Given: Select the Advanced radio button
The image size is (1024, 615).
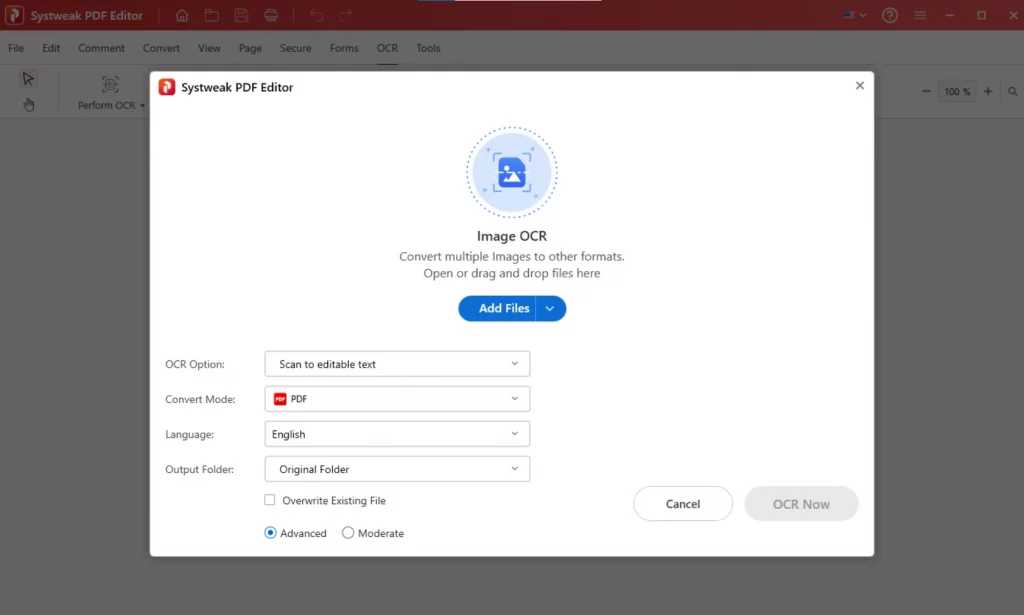Looking at the screenshot, I should [x=270, y=533].
